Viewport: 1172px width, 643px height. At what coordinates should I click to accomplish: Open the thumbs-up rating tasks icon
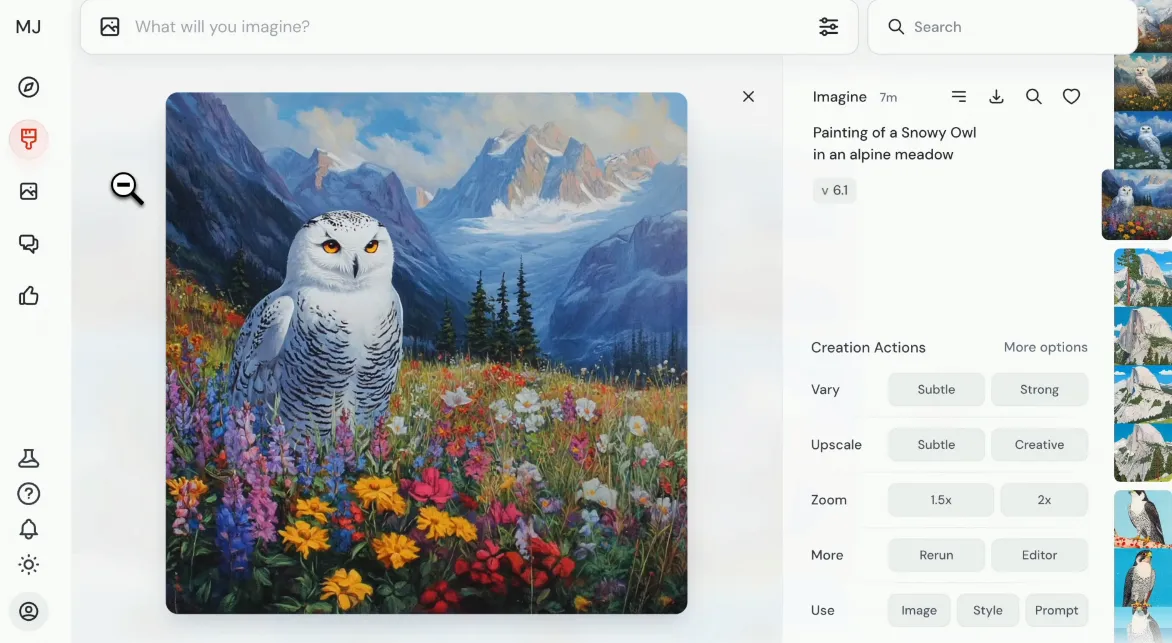pos(28,296)
